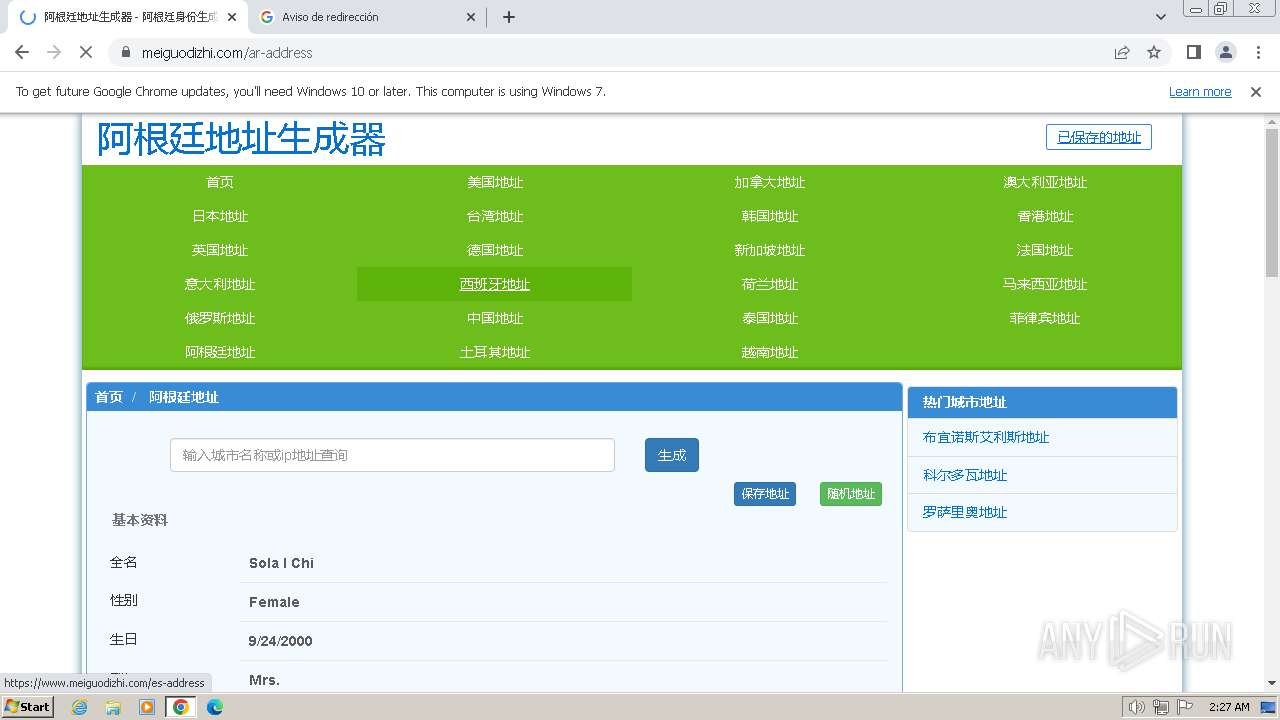Click 首页 in the breadcrumb
1280x720 pixels.
pos(109,397)
